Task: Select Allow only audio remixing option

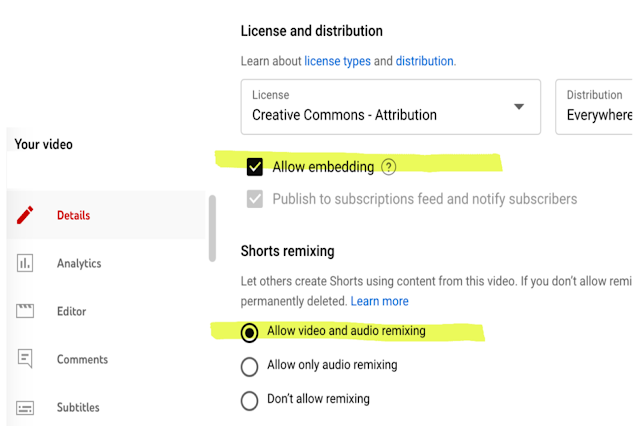Action: tap(250, 366)
